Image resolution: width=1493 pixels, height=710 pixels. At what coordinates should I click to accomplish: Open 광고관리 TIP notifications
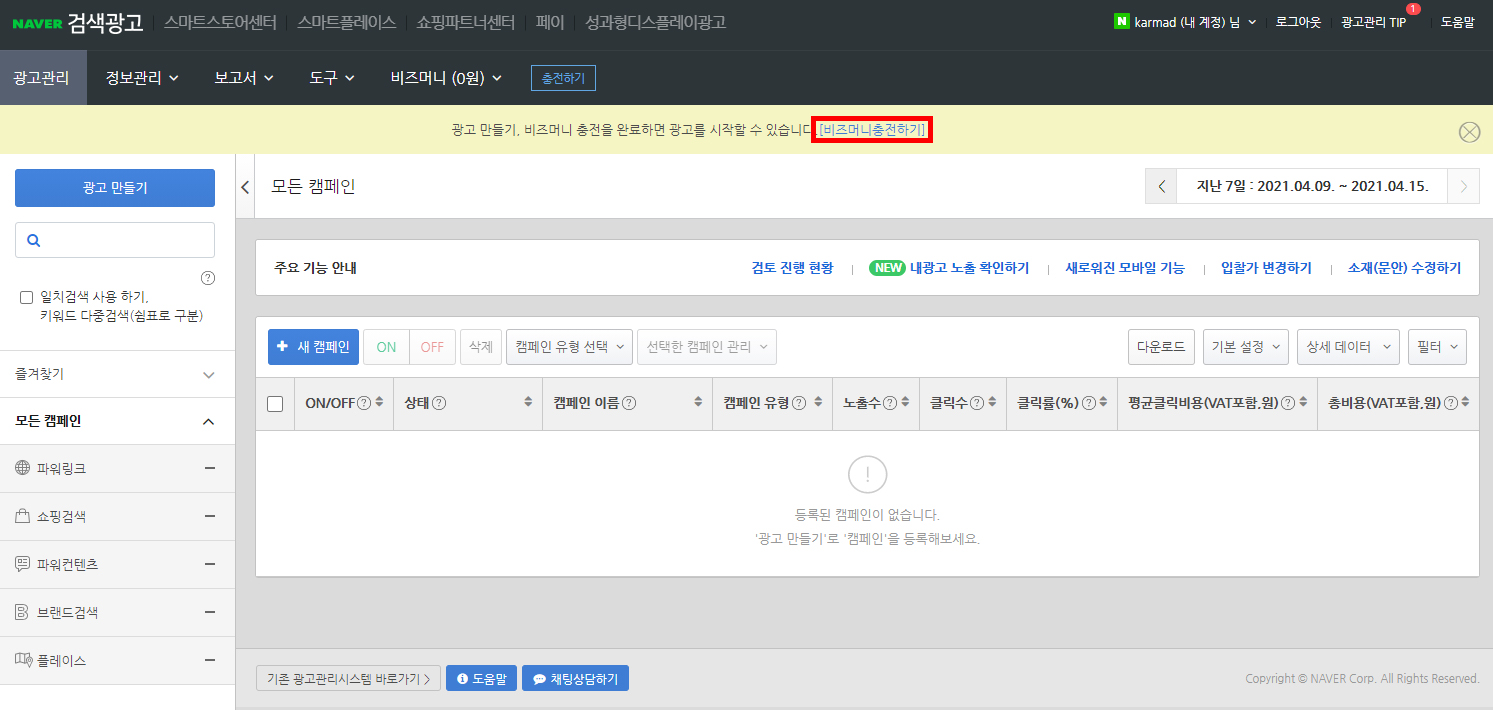pos(1374,22)
